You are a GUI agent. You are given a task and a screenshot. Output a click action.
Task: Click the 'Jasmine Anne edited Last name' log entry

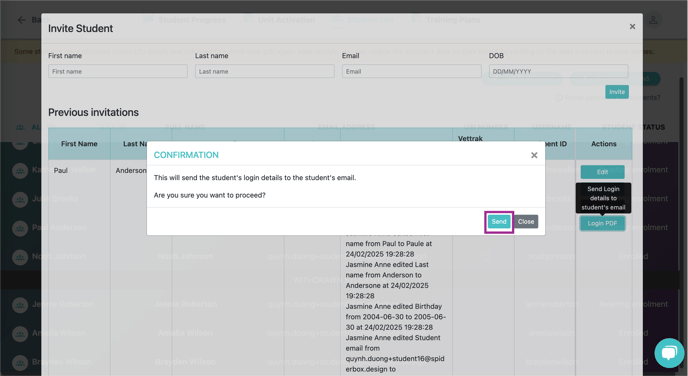point(387,280)
